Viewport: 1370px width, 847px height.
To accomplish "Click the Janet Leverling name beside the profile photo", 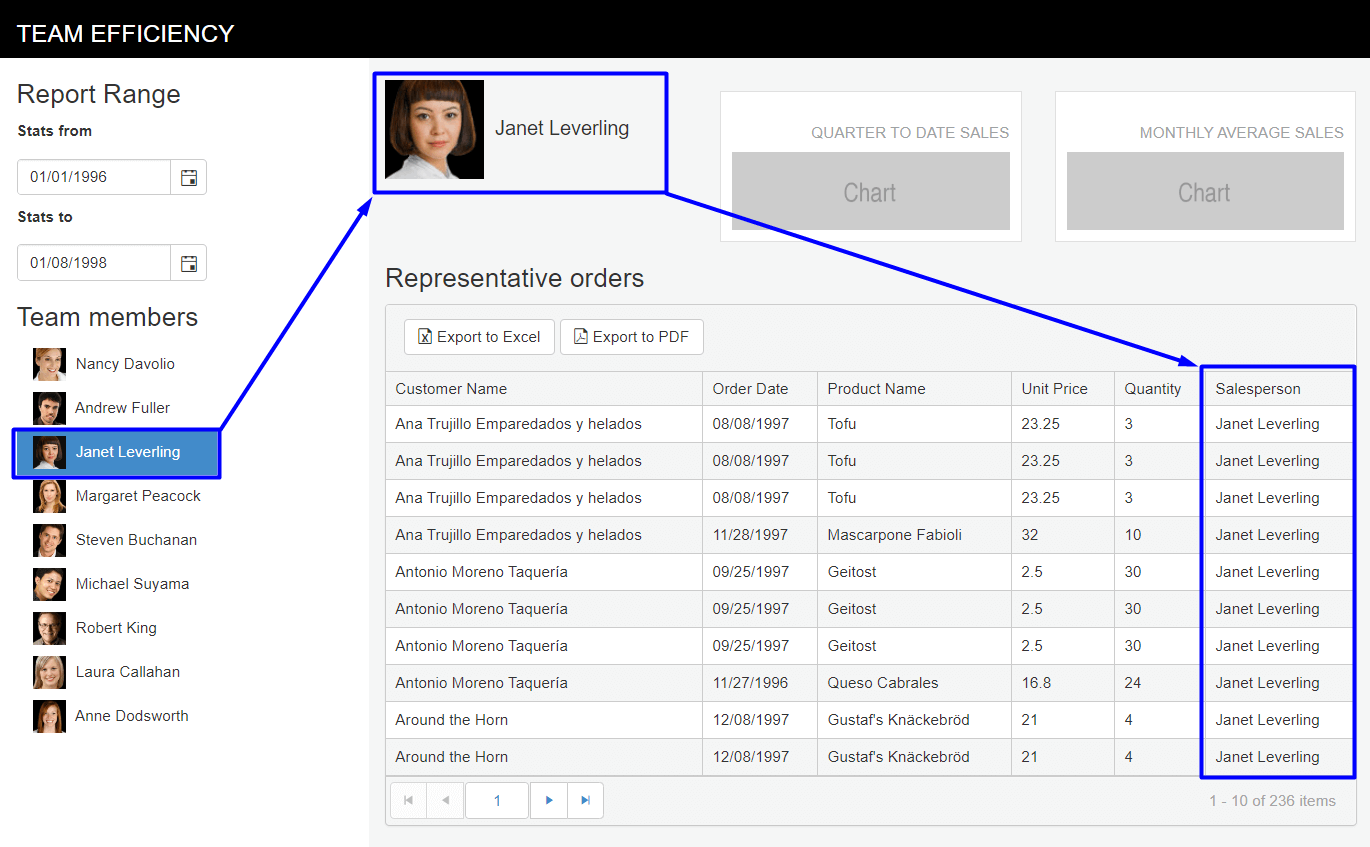I will point(562,128).
